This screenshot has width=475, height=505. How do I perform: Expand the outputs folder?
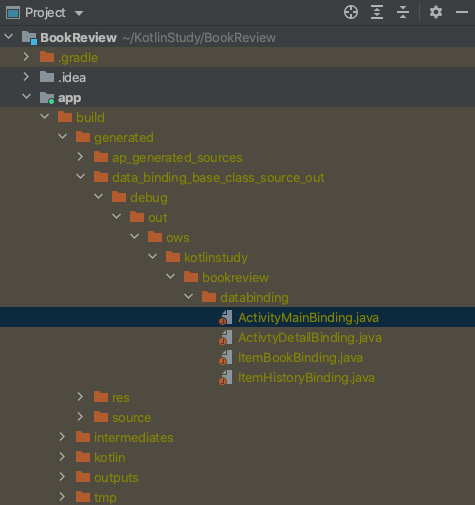point(62,477)
